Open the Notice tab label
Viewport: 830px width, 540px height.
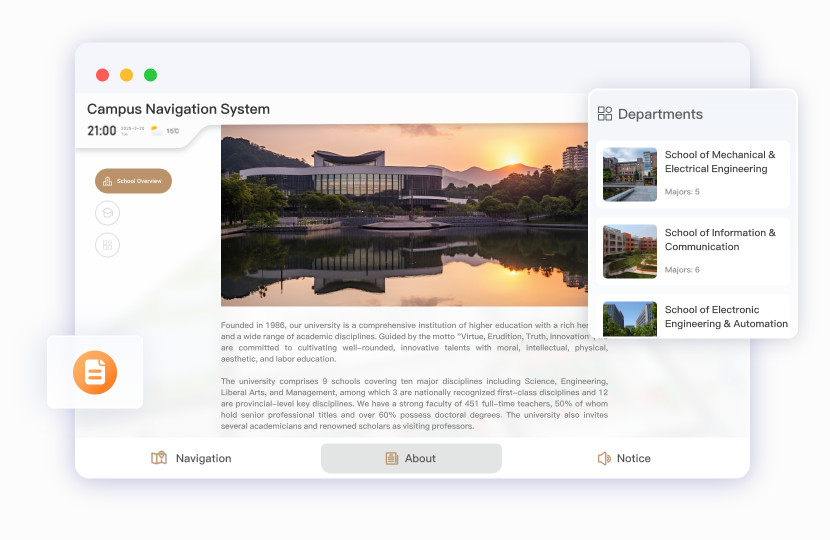click(x=633, y=458)
